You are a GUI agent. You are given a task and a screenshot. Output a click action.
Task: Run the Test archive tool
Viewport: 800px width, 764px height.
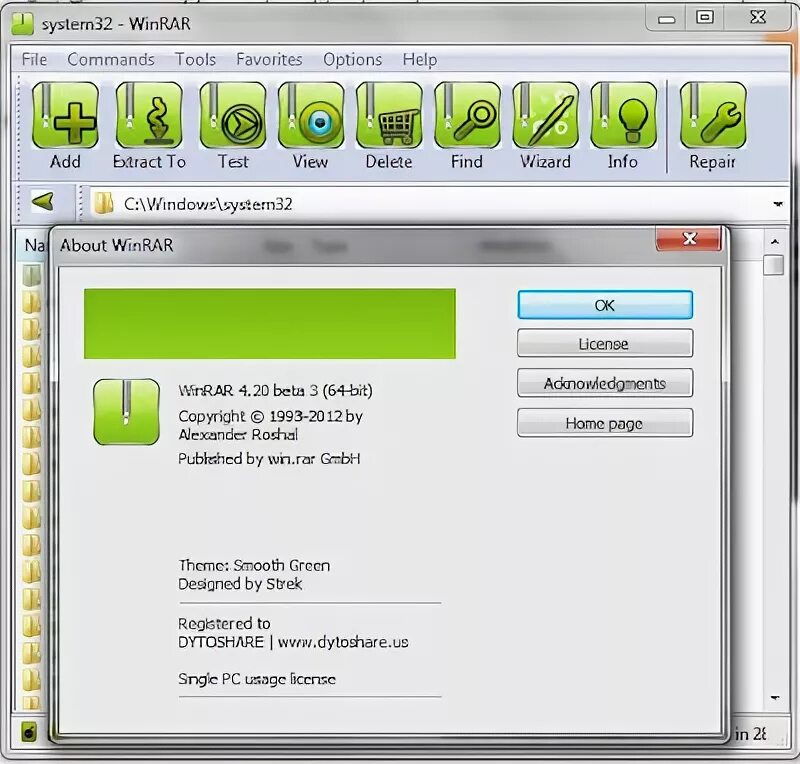[233, 115]
